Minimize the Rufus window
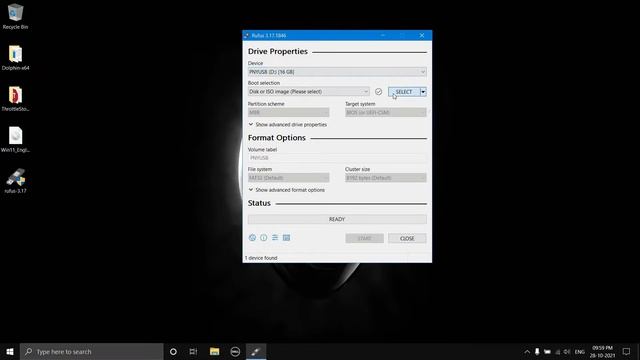The image size is (640, 360). click(x=383, y=36)
